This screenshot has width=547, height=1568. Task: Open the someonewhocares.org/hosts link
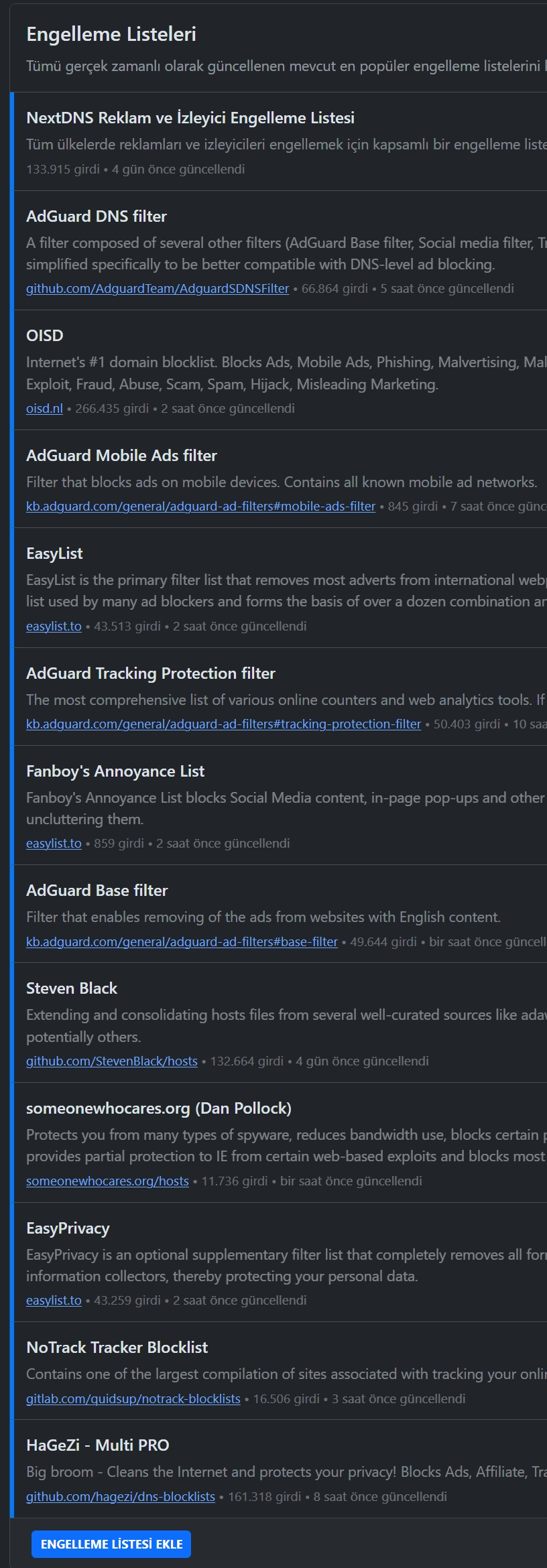107,1181
